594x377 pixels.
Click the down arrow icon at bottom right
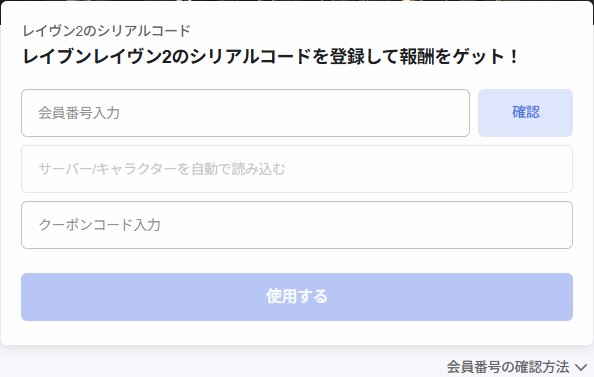(x=581, y=367)
